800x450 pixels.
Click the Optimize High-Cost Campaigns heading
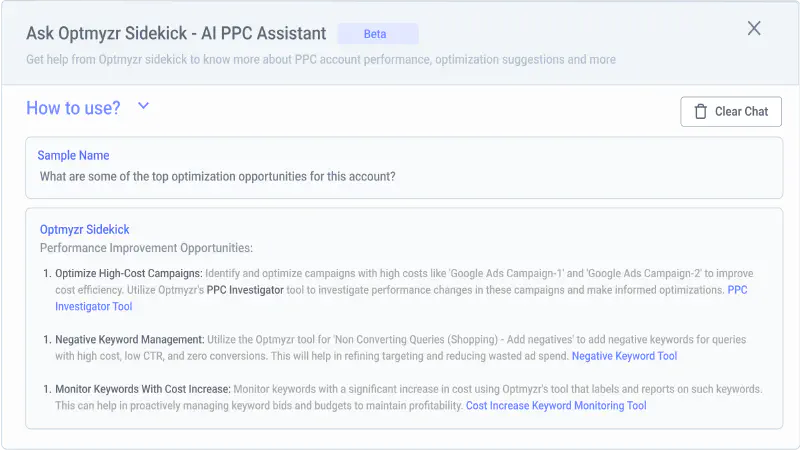click(x=129, y=273)
